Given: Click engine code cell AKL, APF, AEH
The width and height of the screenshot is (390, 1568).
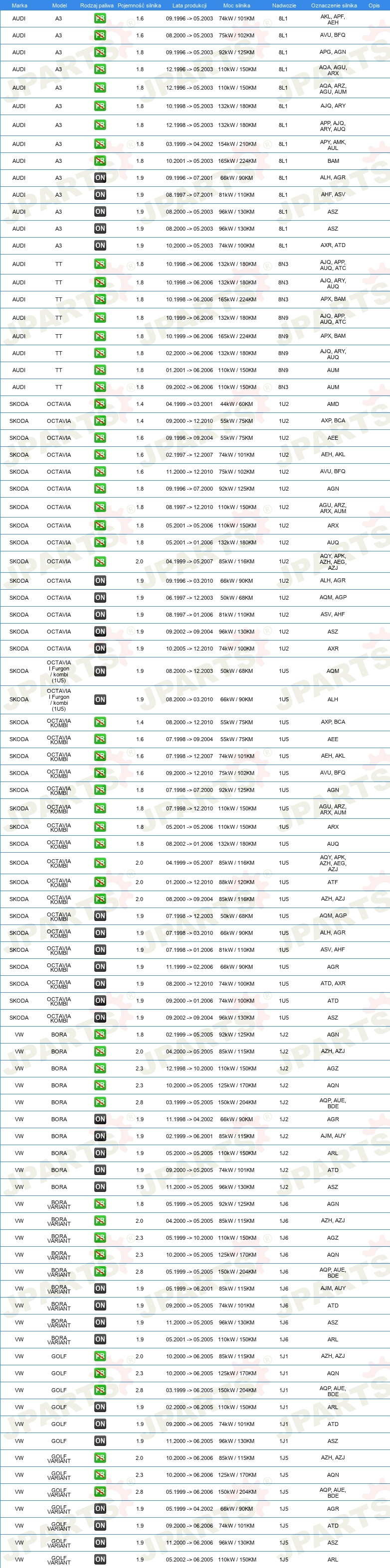Looking at the screenshot, I should [333, 19].
